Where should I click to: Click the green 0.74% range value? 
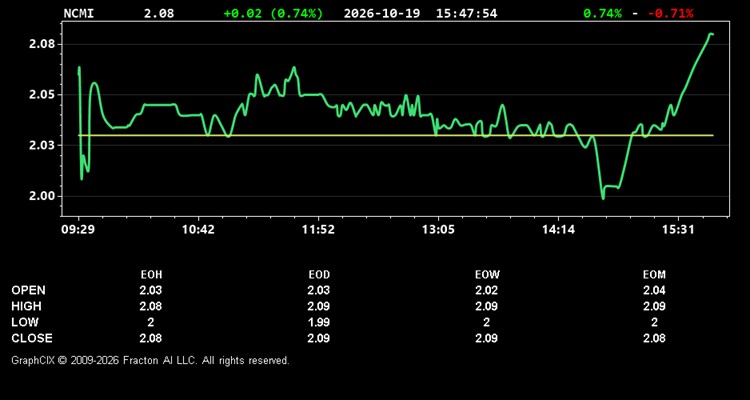603,13
